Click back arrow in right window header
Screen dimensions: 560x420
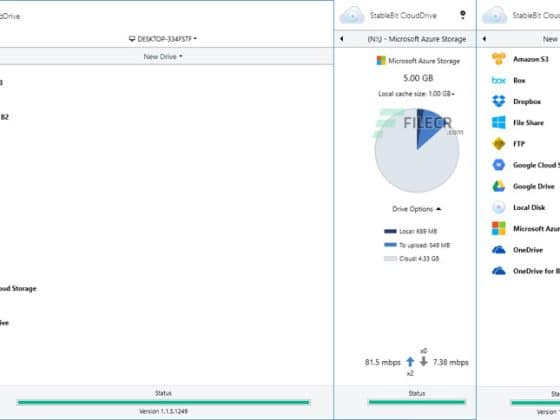tap(484, 39)
